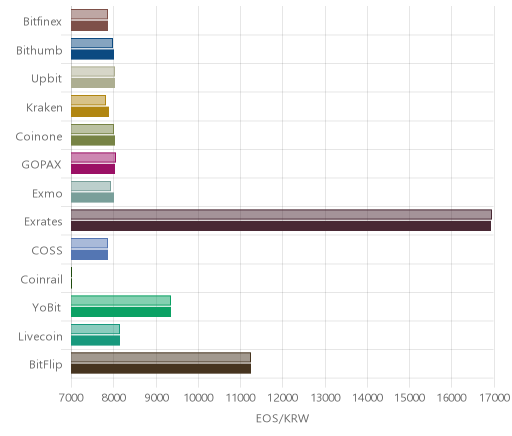This screenshot has width=512, height=436.
Task: Click the dark Exrates bar
Action: click(x=281, y=226)
